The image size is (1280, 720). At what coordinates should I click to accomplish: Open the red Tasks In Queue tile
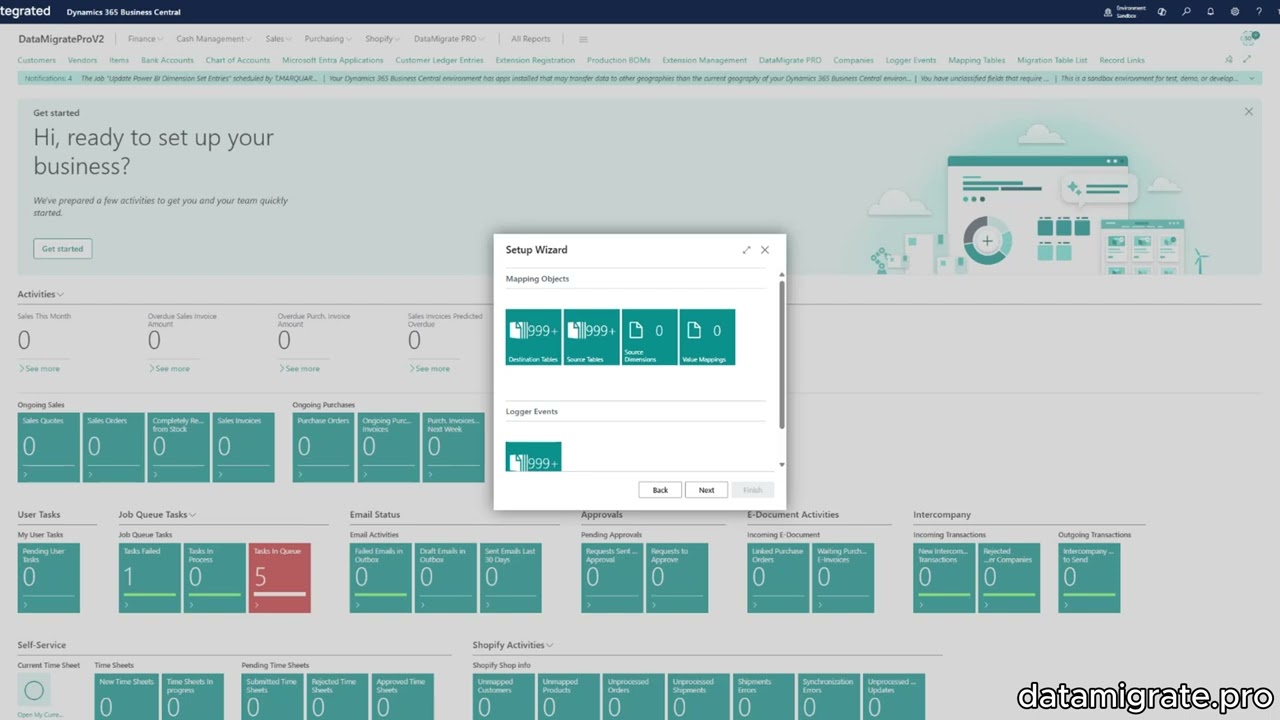[x=280, y=578]
